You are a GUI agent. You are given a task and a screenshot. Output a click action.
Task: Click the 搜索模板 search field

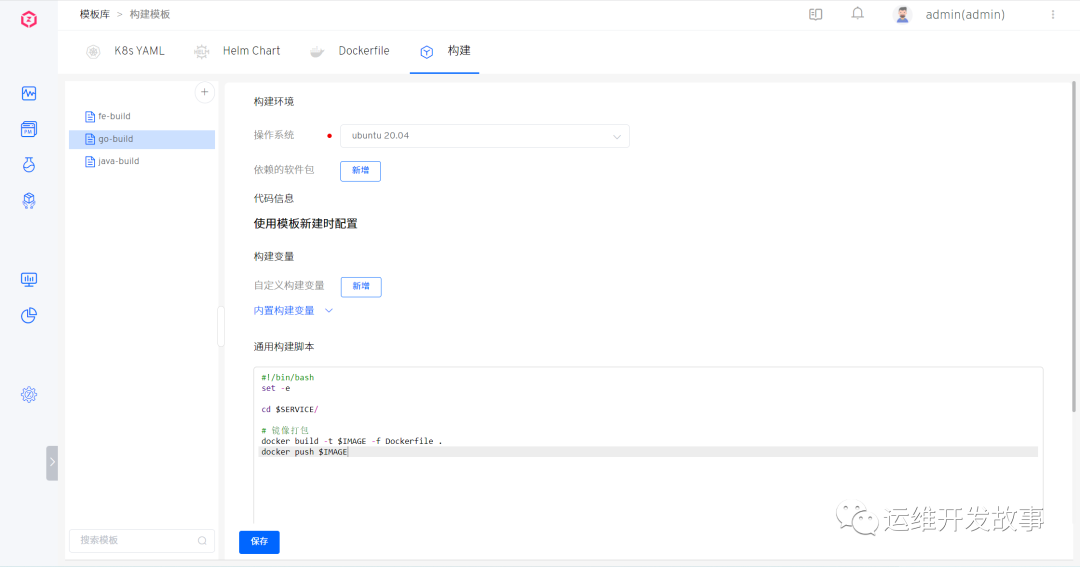pyautogui.click(x=142, y=541)
